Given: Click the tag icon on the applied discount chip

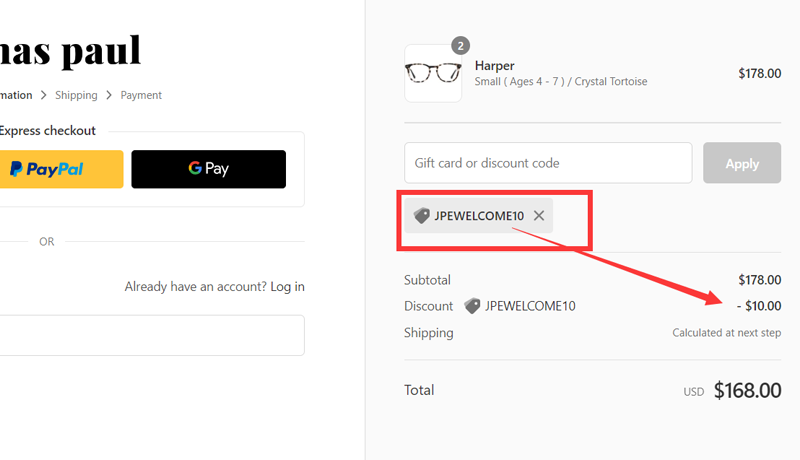Looking at the screenshot, I should 421,216.
